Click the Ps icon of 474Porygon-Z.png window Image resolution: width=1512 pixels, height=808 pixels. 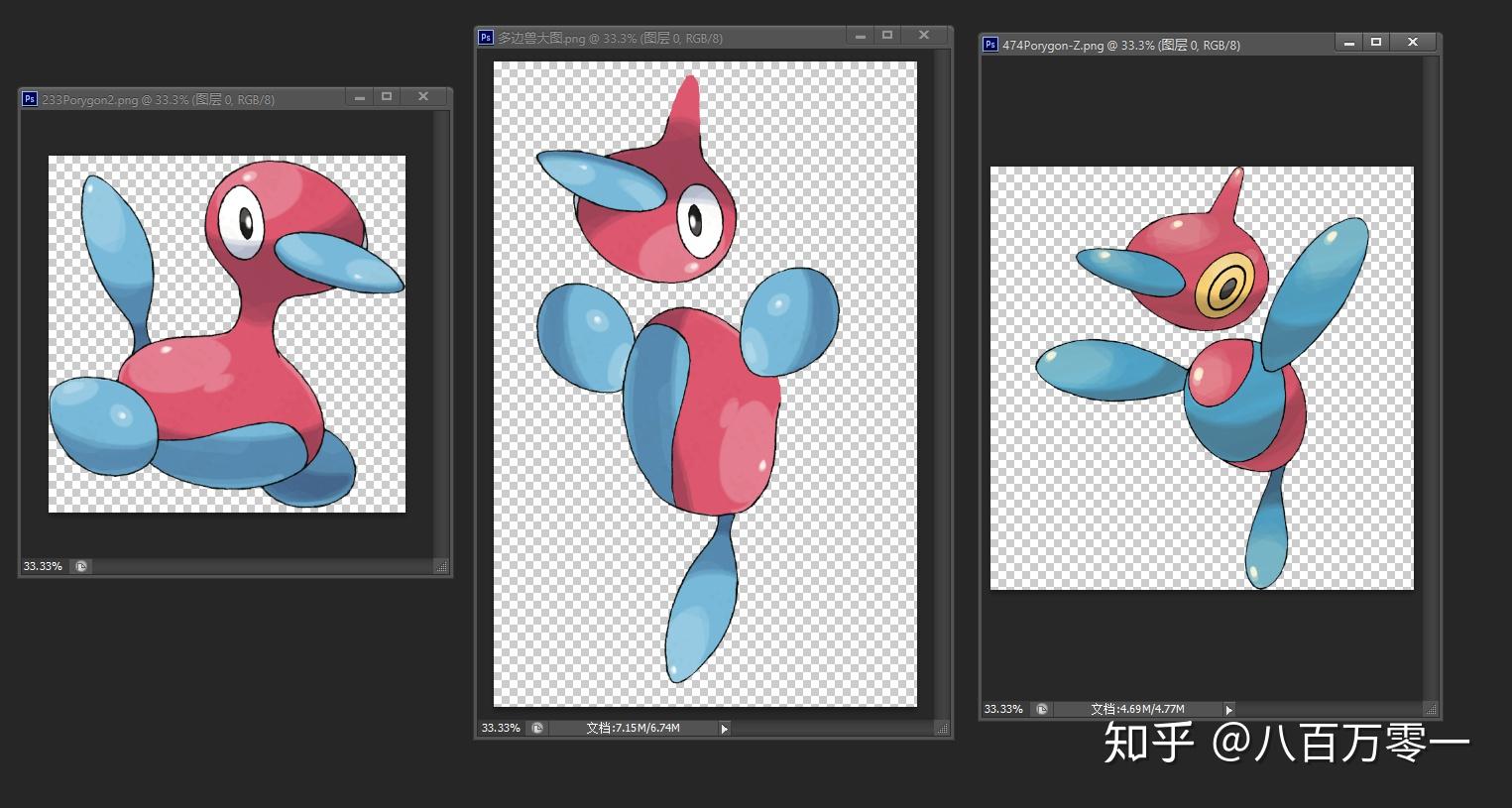tap(990, 45)
